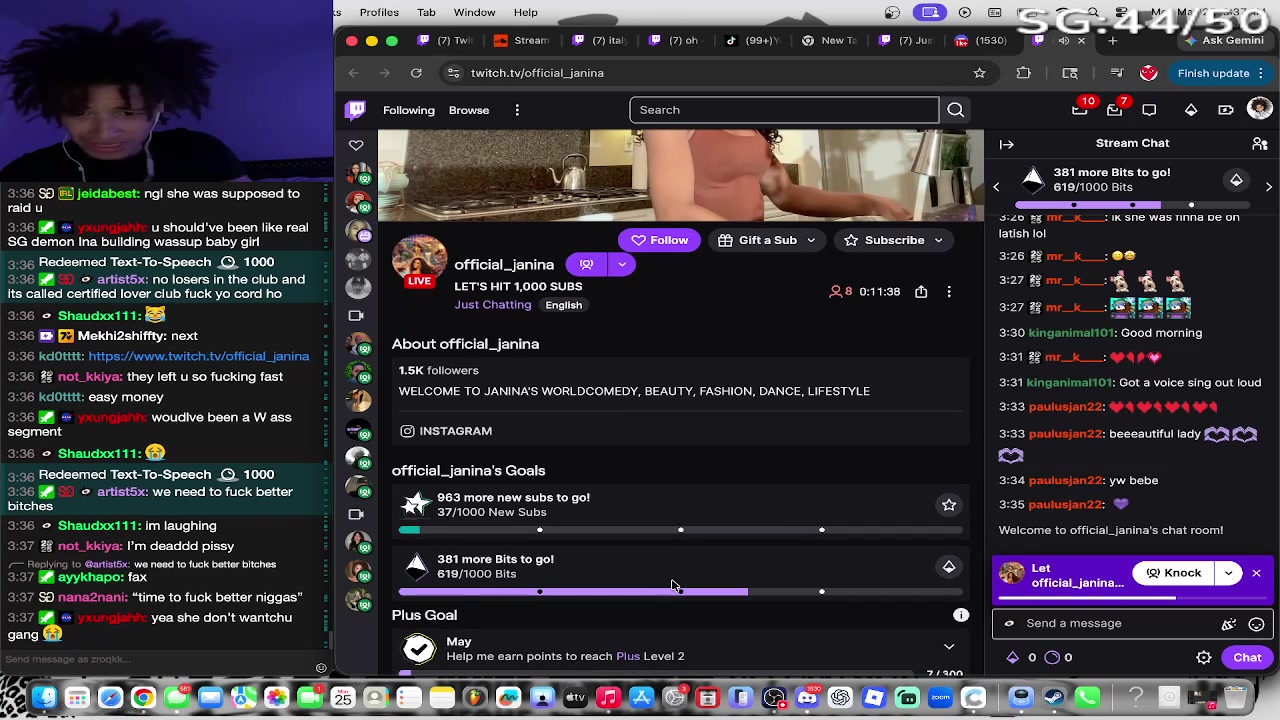Screen dimensions: 1280x720
Task: Click chat header Bits progress bar
Action: (x=1132, y=205)
